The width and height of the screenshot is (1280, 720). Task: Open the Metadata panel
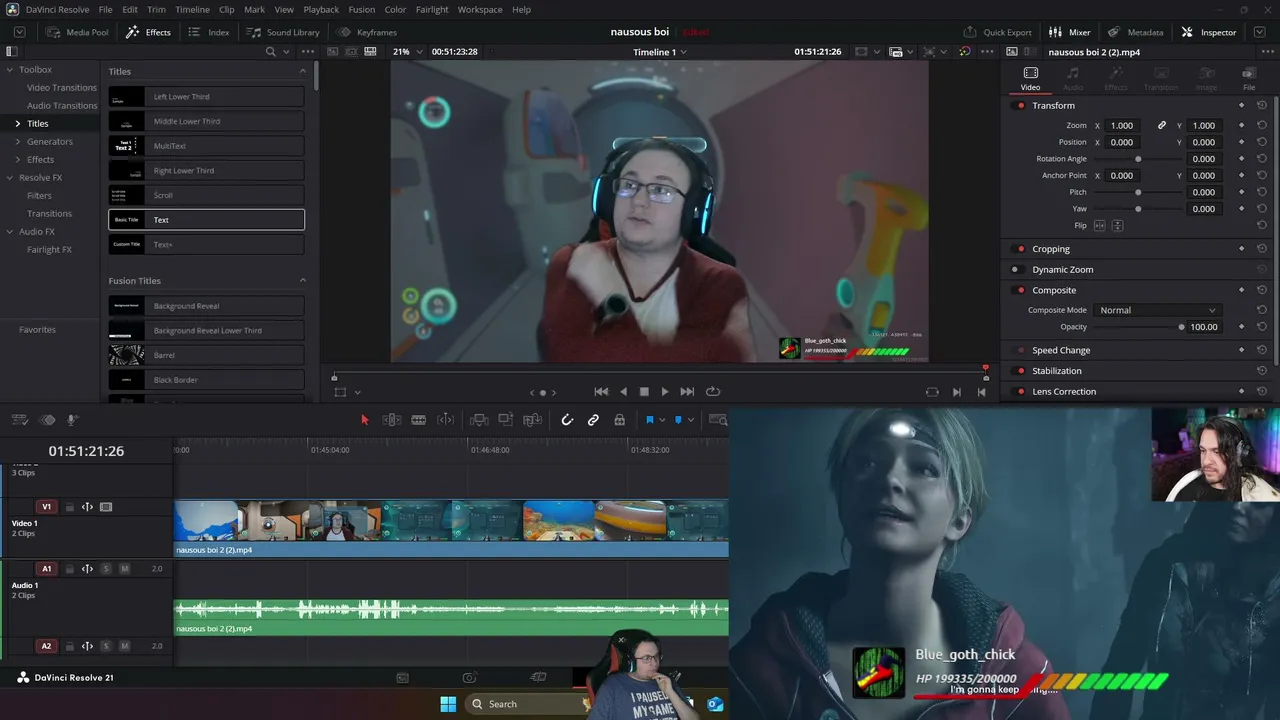coord(1135,32)
